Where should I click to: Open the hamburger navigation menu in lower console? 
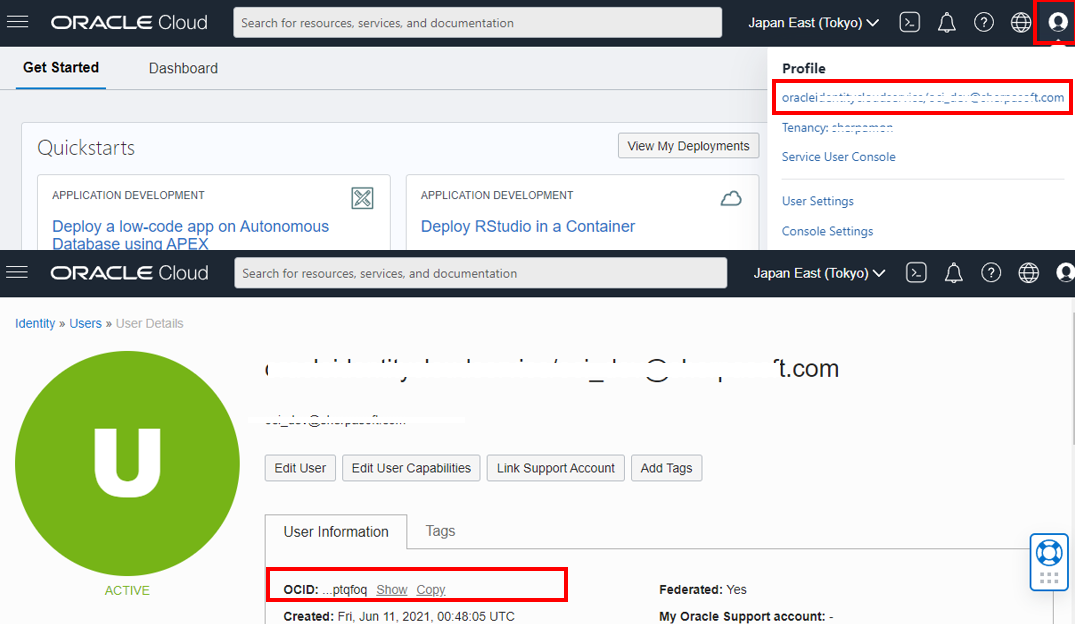click(x=17, y=272)
